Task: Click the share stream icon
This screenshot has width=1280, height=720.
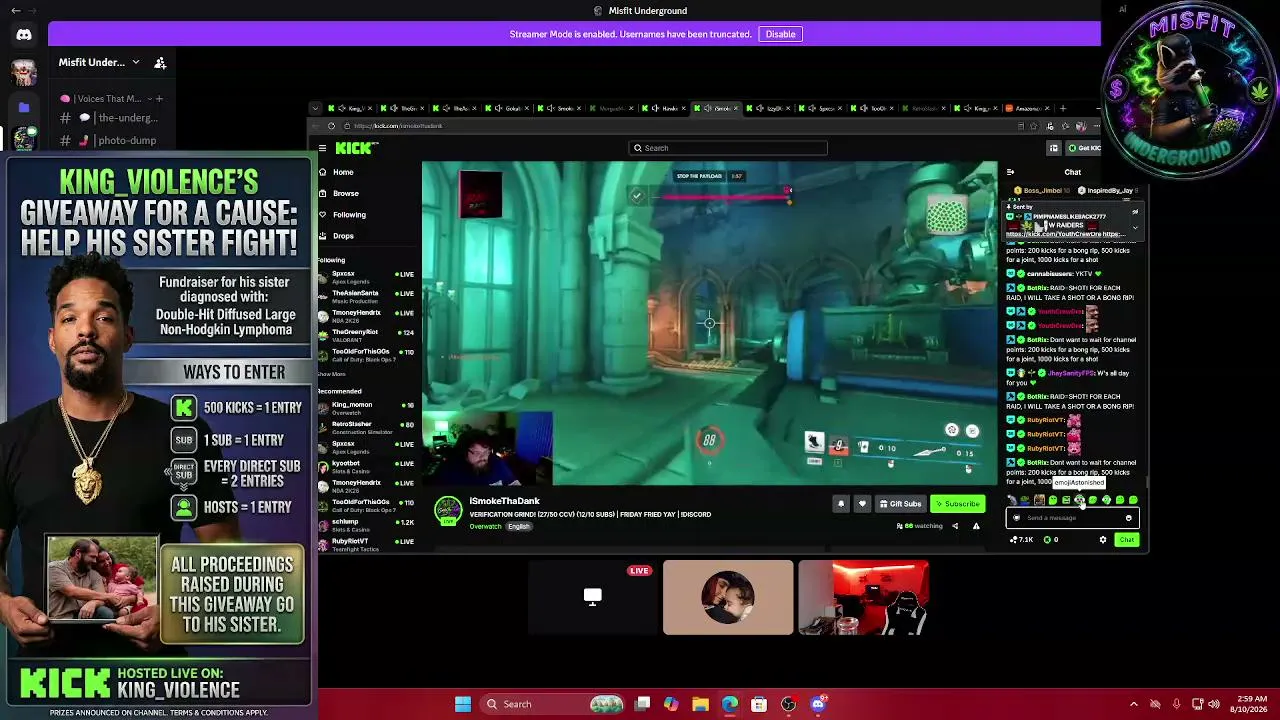Action: click(954, 526)
